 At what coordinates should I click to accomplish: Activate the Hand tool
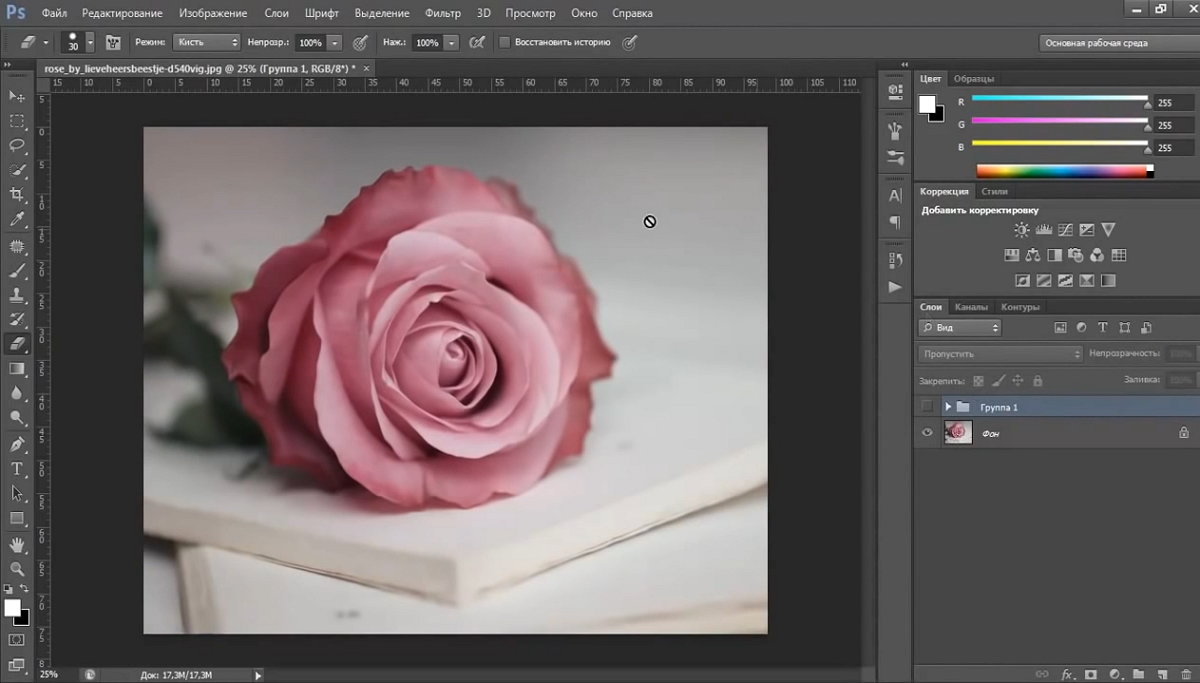point(17,544)
